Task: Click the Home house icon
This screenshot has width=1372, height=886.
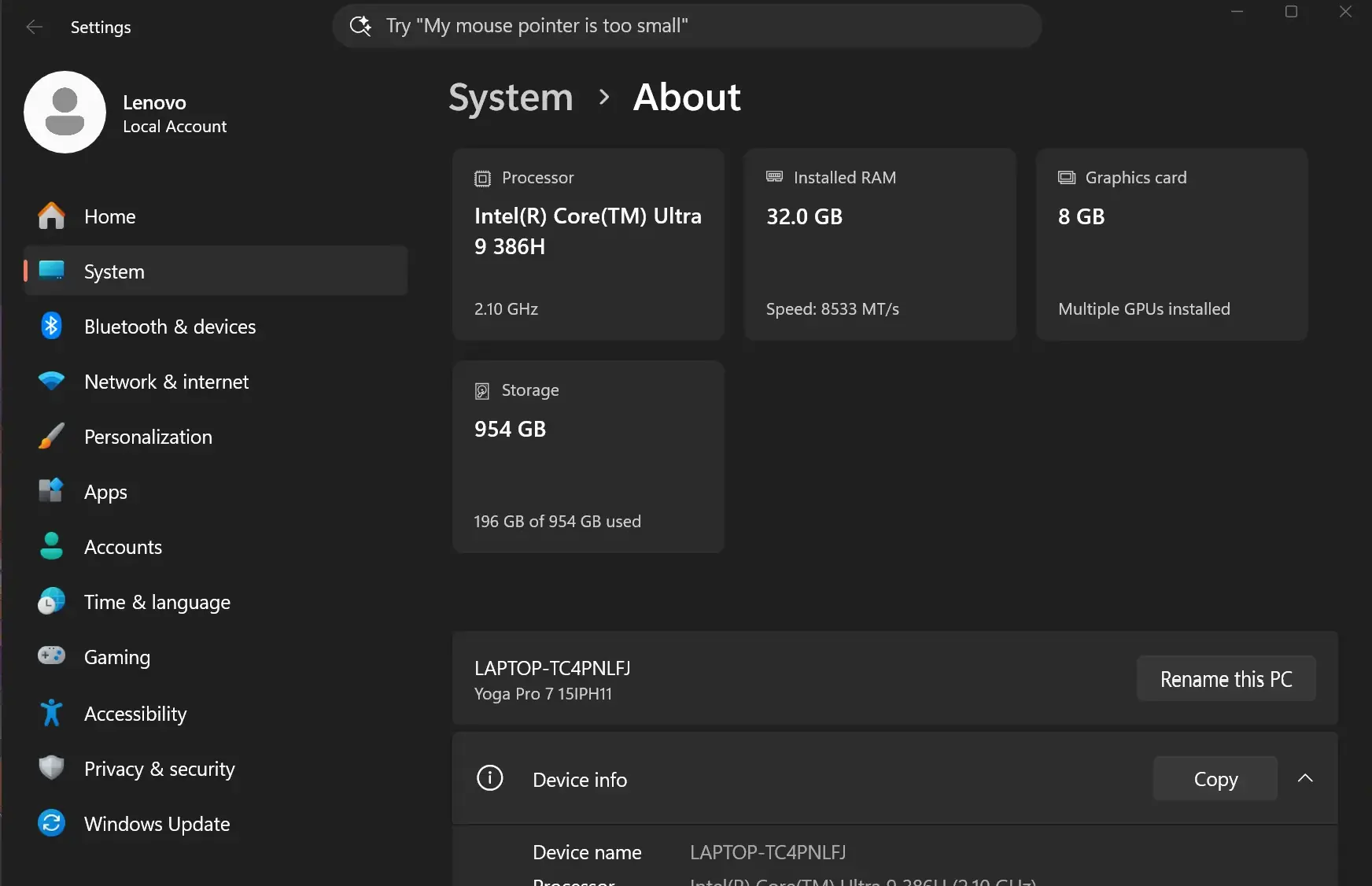Action: [x=52, y=216]
